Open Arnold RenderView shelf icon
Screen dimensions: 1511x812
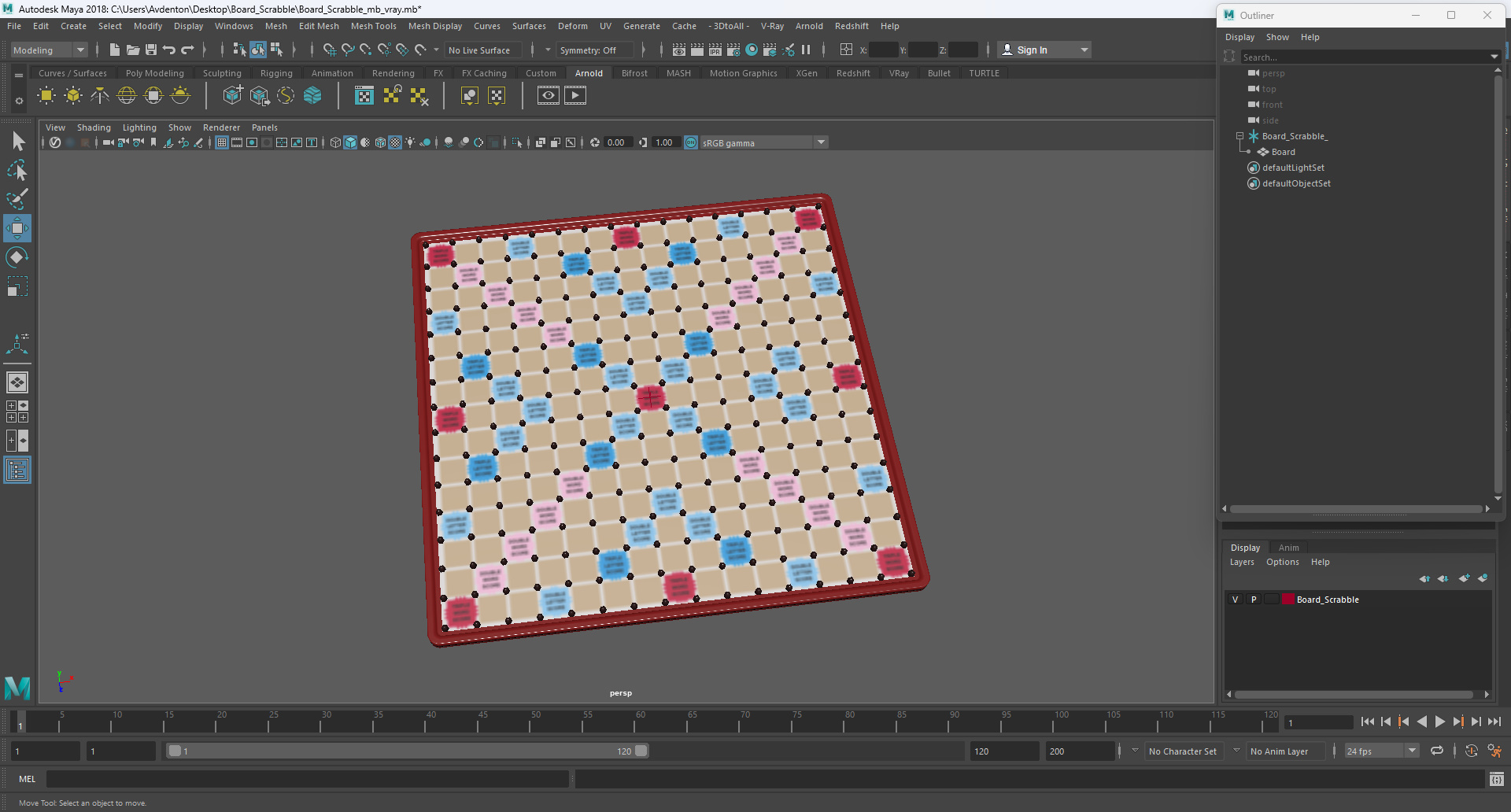point(549,96)
